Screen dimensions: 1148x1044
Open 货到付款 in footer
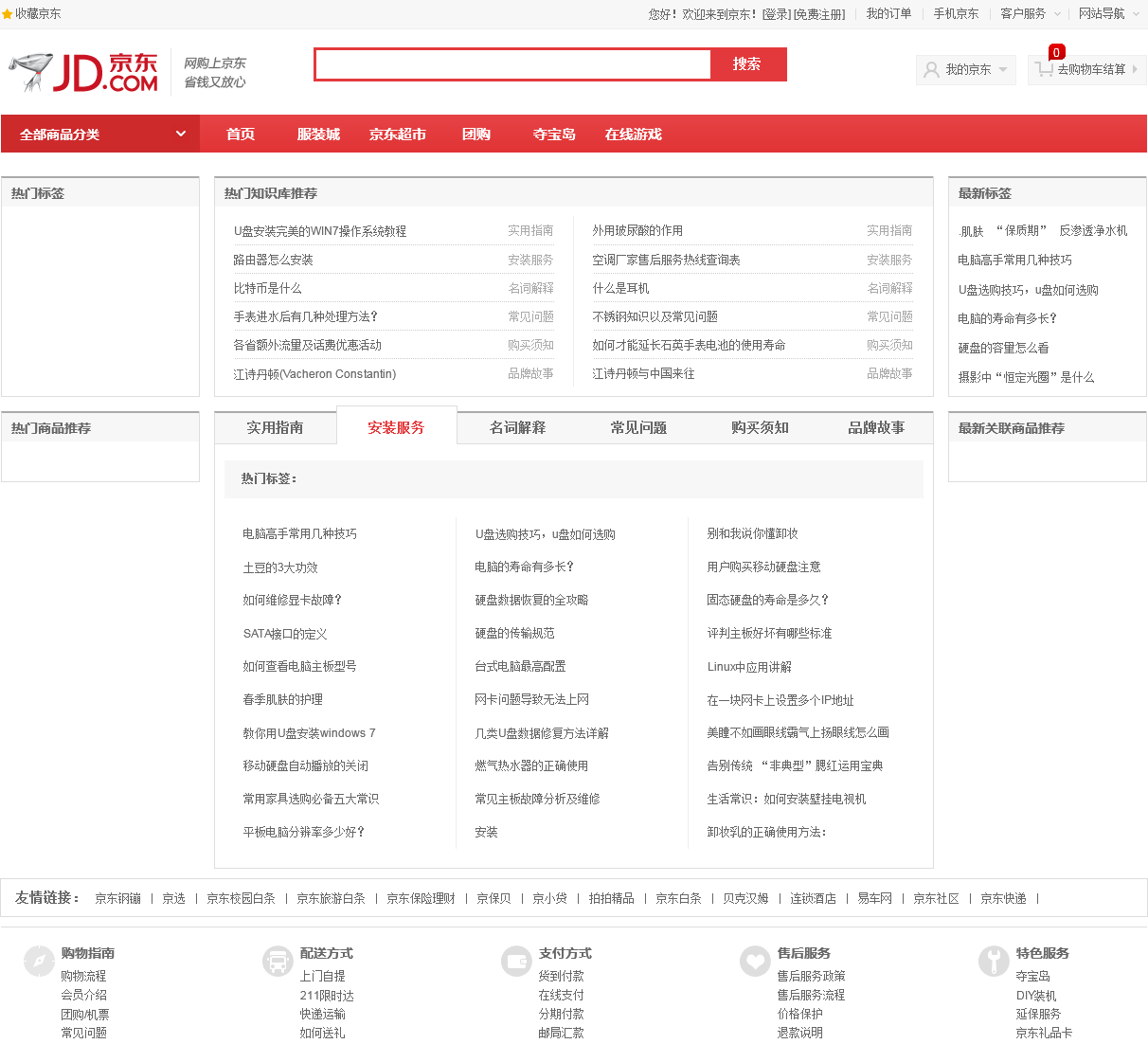pos(562,976)
